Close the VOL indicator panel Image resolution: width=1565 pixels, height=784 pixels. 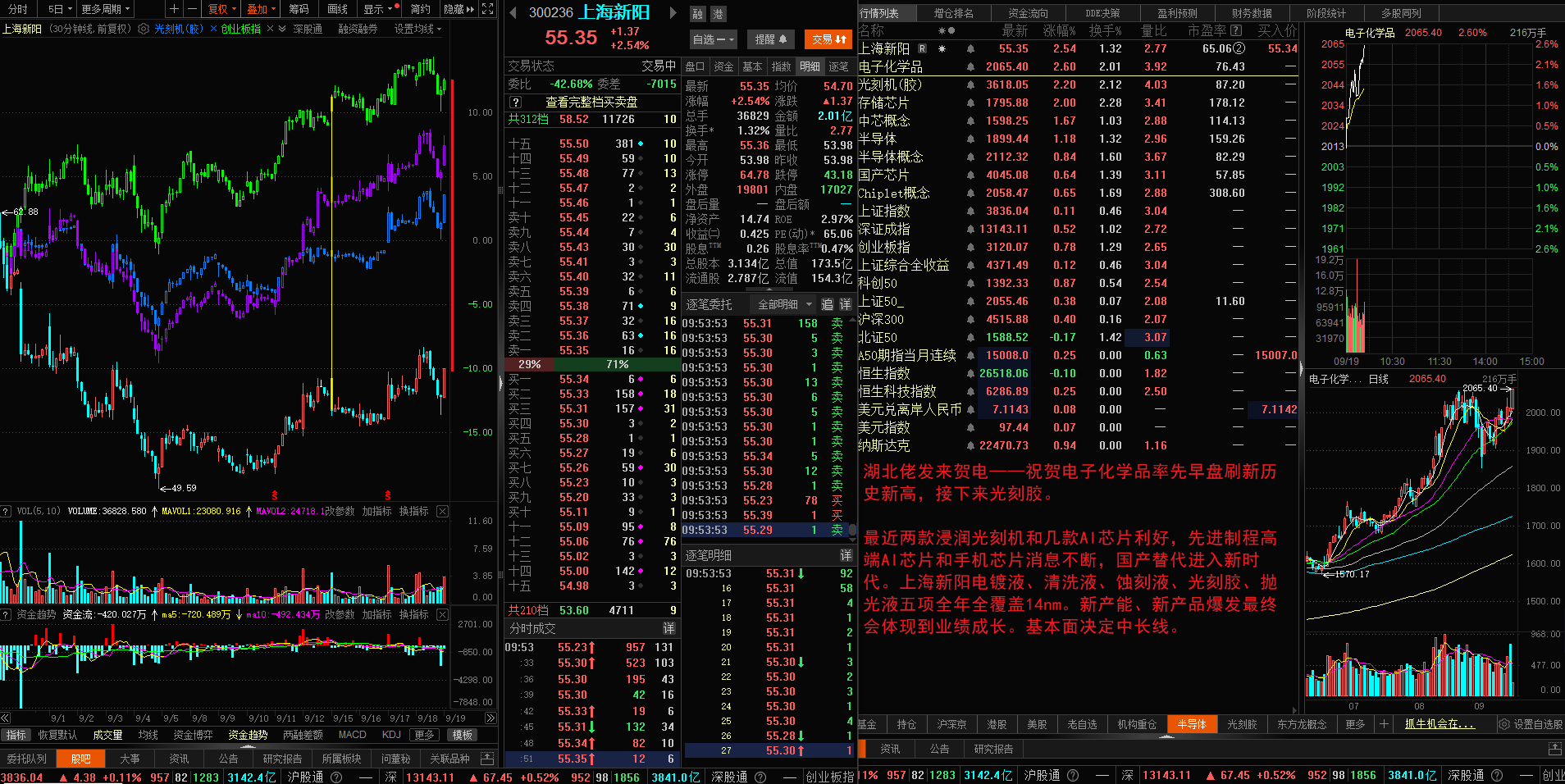click(442, 511)
